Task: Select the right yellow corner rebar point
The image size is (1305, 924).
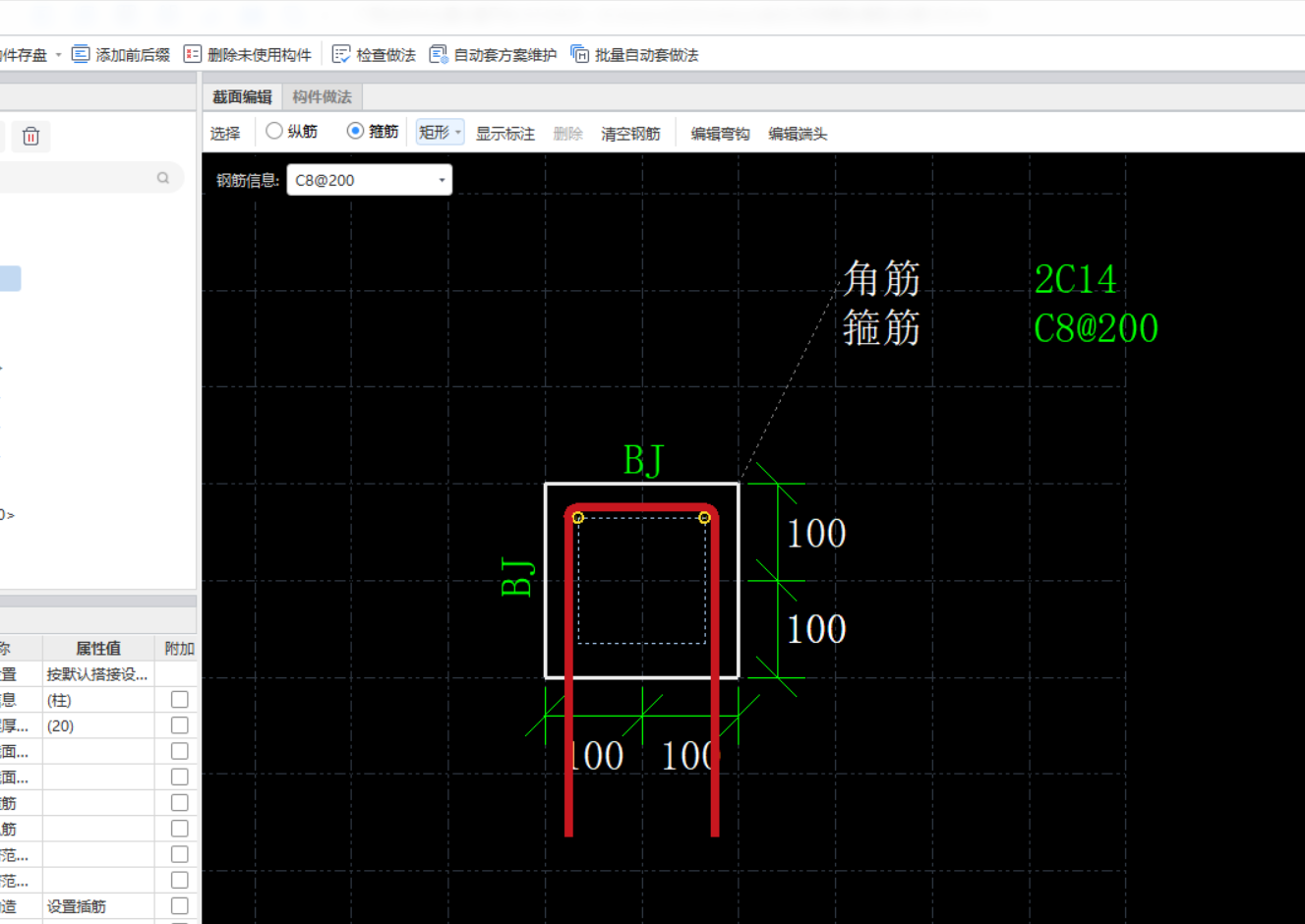Action: coord(704,517)
